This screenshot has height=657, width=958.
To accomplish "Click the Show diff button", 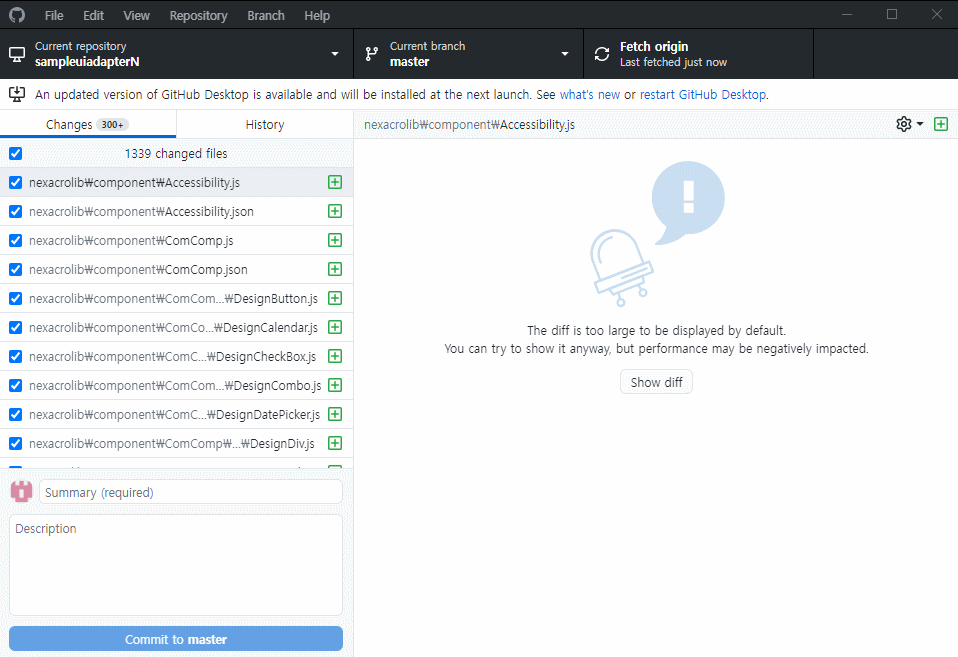I will (656, 383).
